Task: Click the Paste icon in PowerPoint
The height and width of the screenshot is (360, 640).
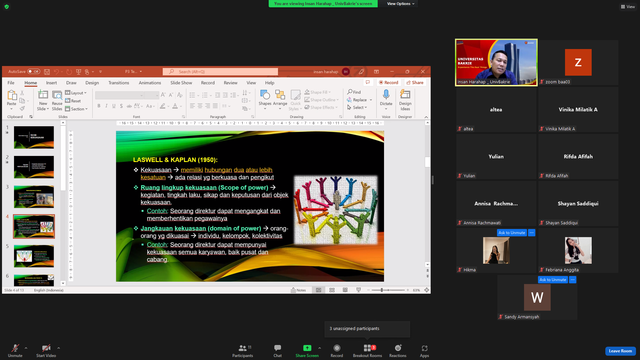Action: tap(11, 96)
